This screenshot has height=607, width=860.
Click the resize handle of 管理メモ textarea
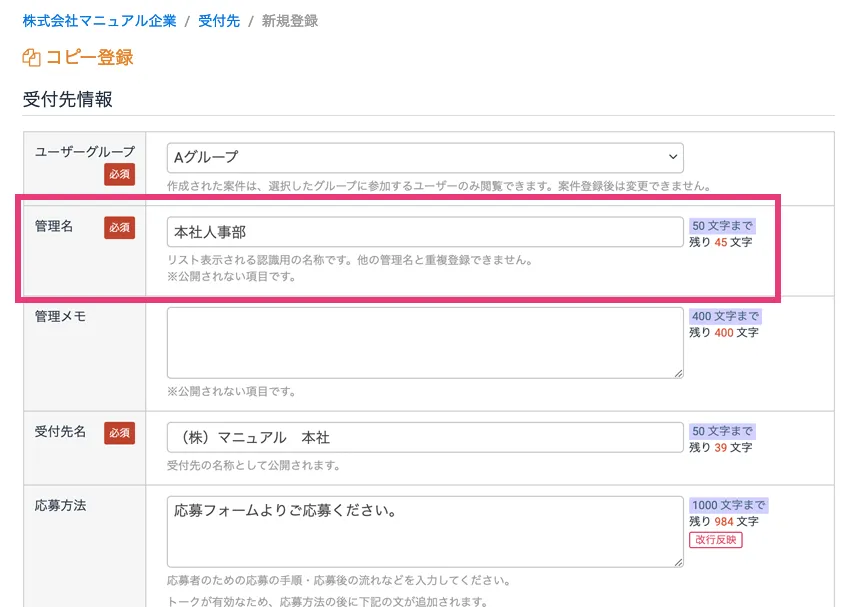coord(678,373)
